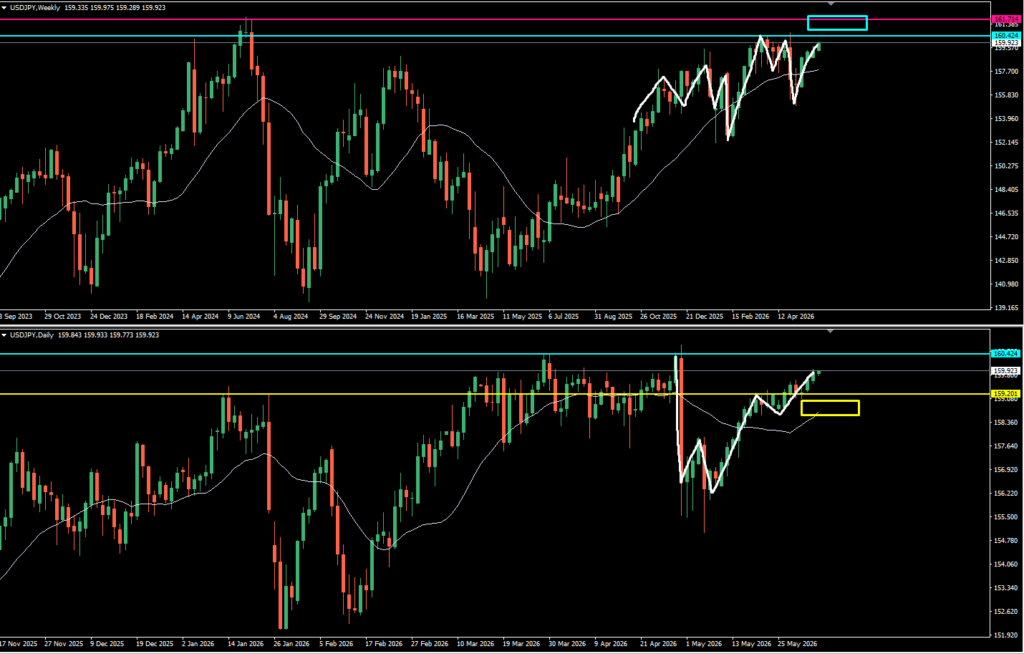Select the yellow rectangle object on Daily chart

click(x=830, y=408)
